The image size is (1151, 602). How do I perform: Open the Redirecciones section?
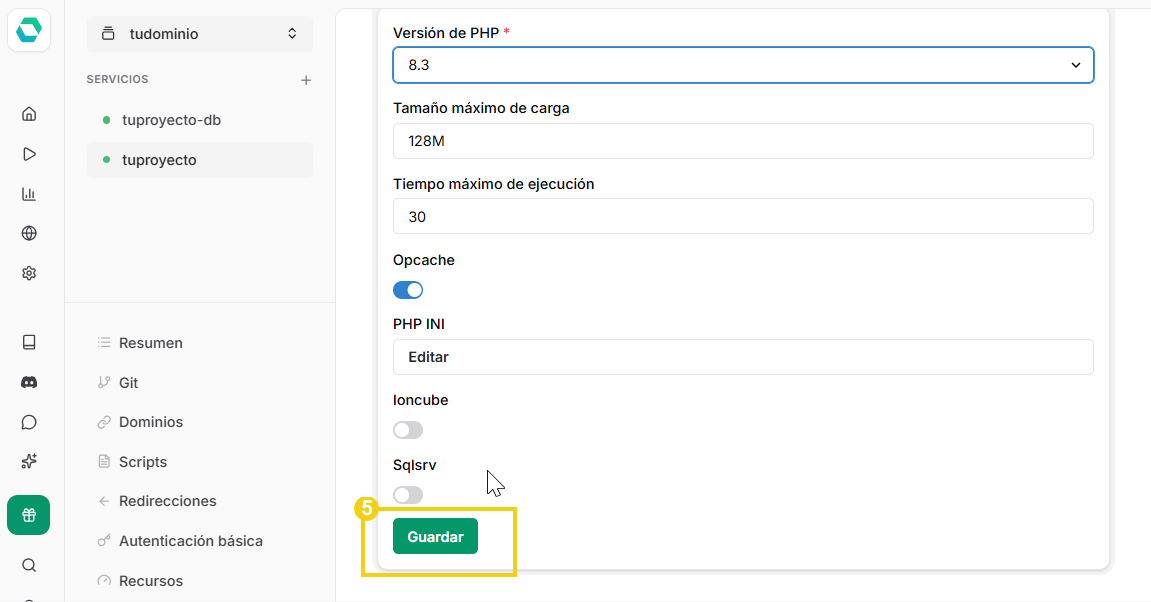(x=166, y=500)
